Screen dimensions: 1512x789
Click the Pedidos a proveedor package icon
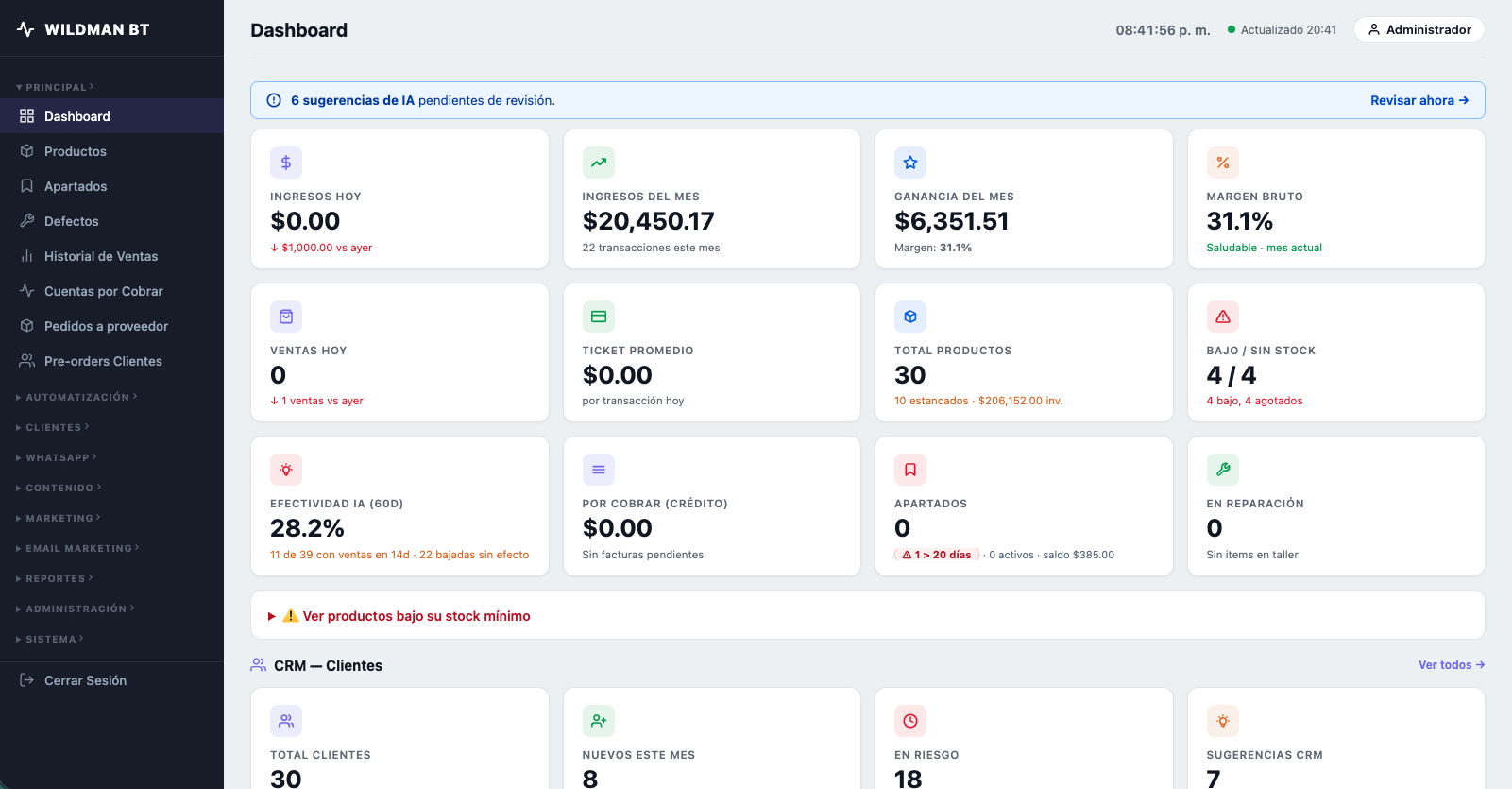click(26, 326)
